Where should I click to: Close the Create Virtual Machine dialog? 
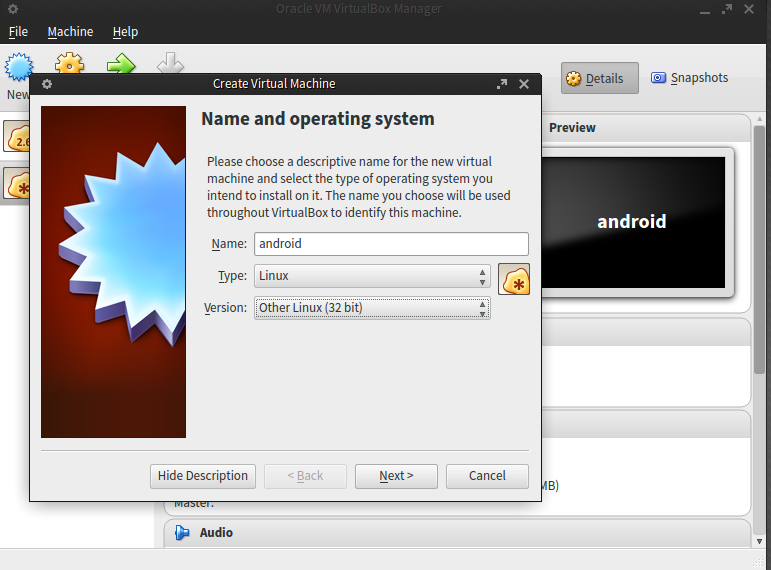(524, 84)
